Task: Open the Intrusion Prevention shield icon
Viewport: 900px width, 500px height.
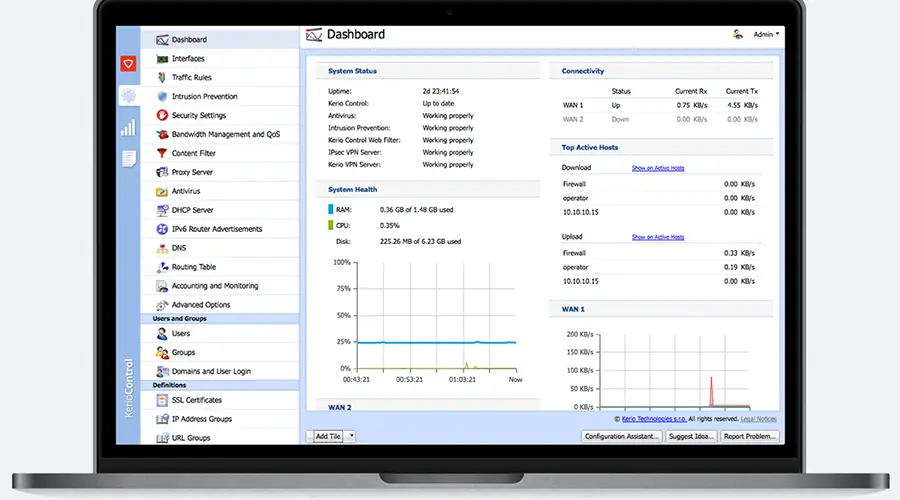Action: click(x=162, y=96)
